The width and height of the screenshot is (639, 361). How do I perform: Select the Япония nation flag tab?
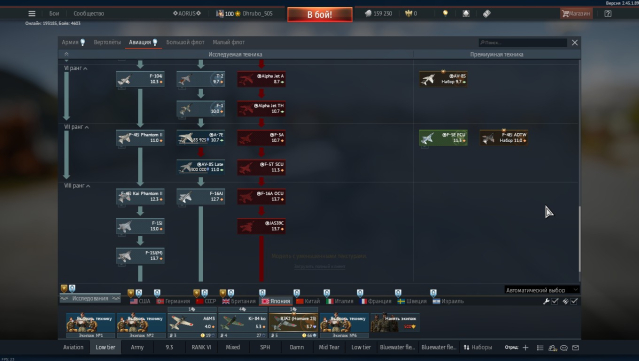click(x=276, y=301)
